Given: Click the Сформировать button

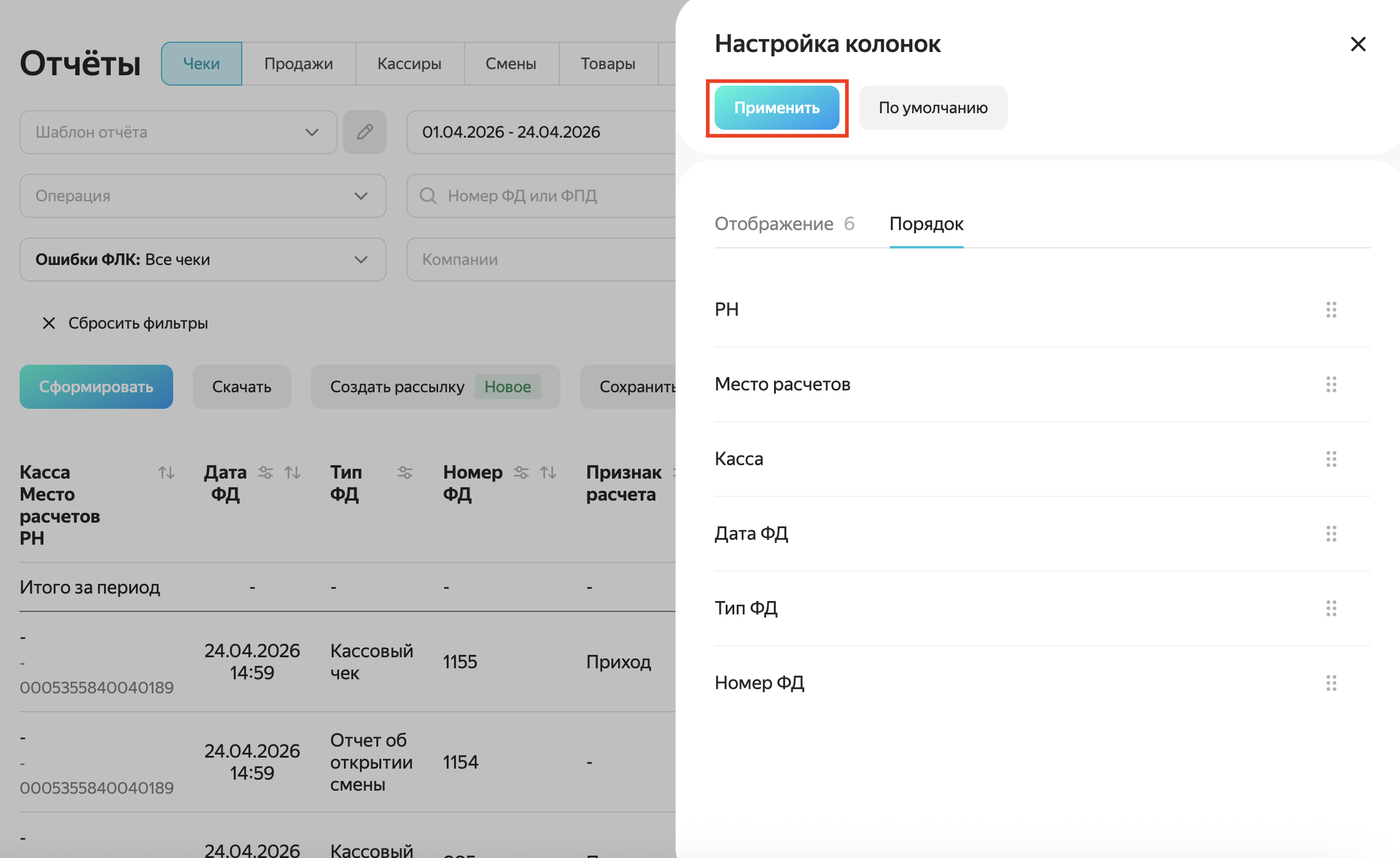Looking at the screenshot, I should (96, 387).
